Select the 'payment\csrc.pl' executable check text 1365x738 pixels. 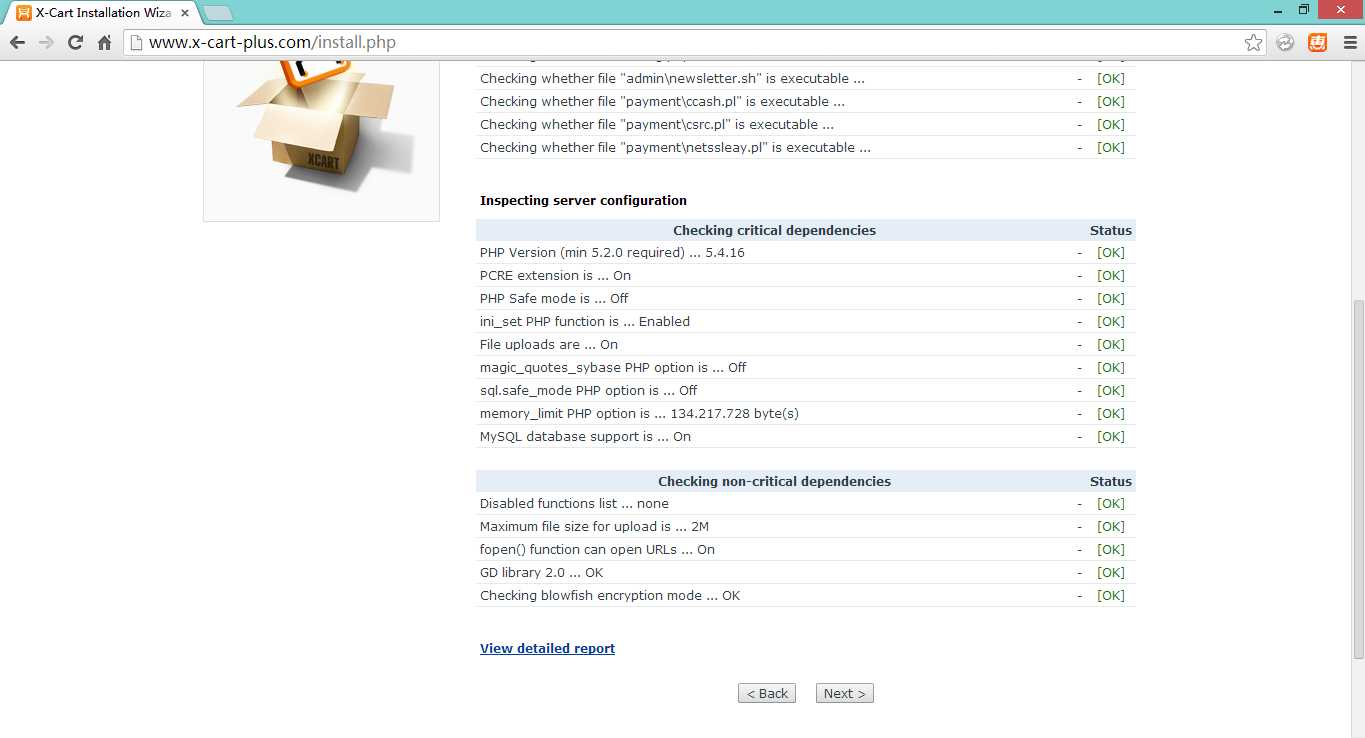[657, 125]
